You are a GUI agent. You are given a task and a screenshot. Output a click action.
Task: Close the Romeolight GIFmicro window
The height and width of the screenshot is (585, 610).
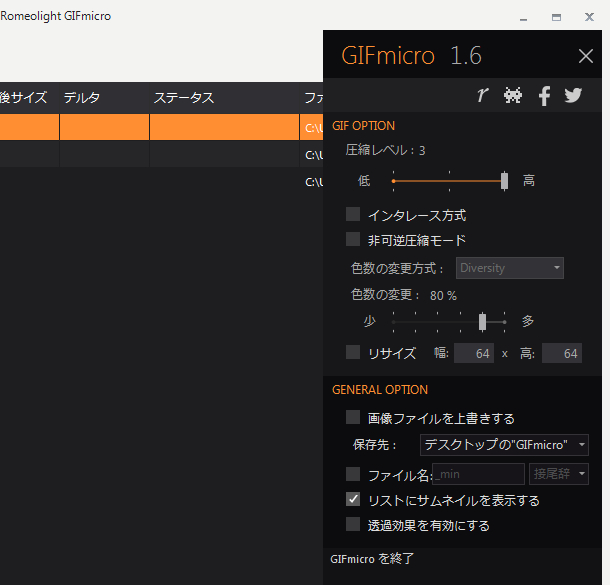click(589, 17)
